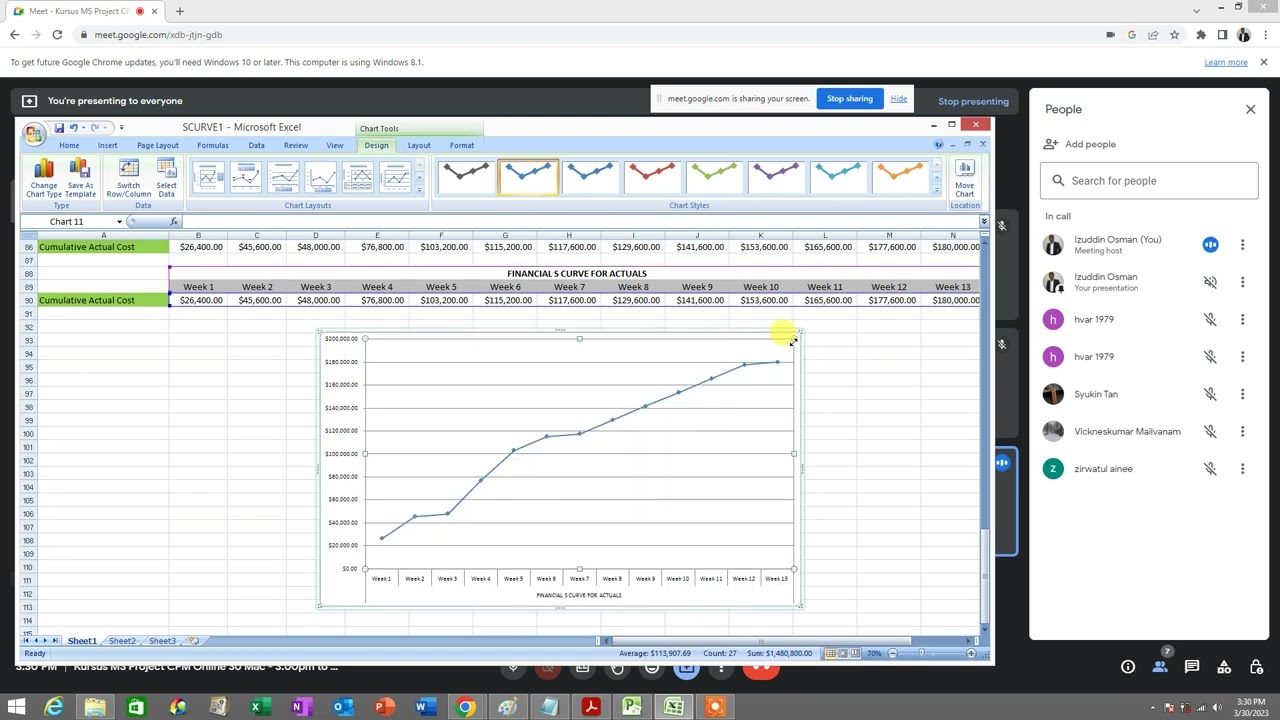Image resolution: width=1280 pixels, height=720 pixels.
Task: Open Internet Explorer from taskbar
Action: pos(54,708)
